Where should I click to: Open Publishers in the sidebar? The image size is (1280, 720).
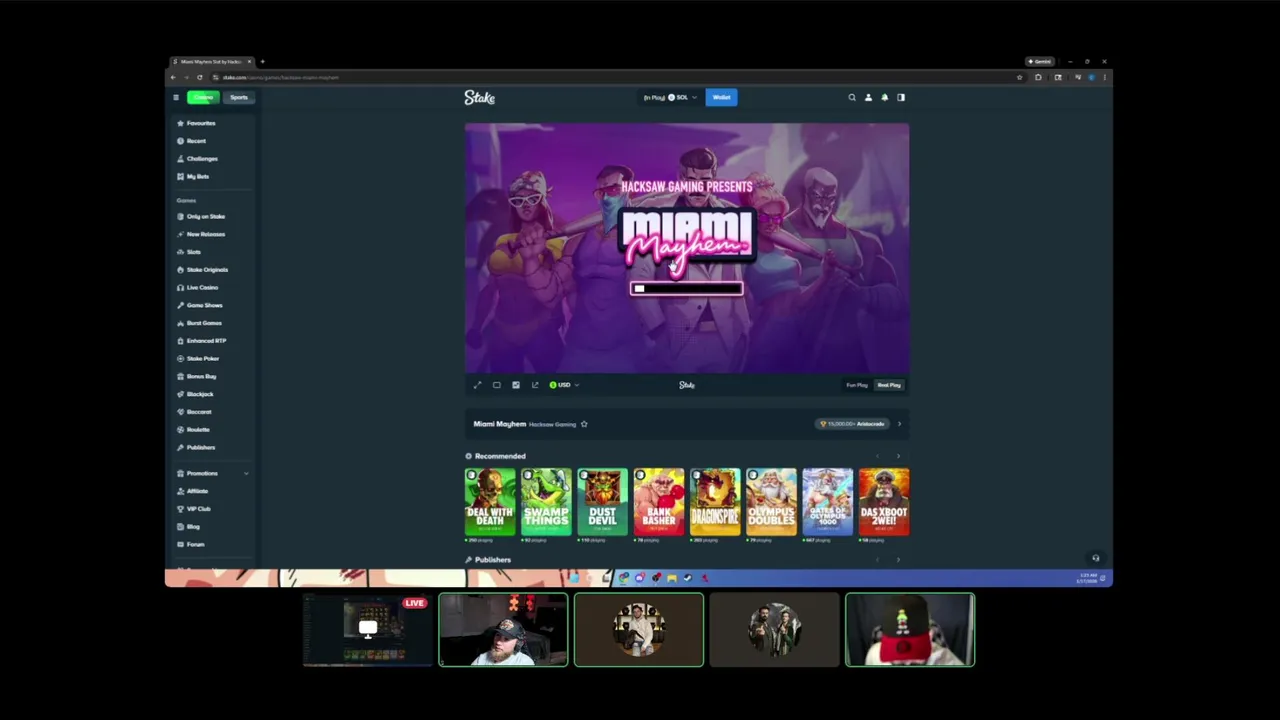[x=196, y=448]
